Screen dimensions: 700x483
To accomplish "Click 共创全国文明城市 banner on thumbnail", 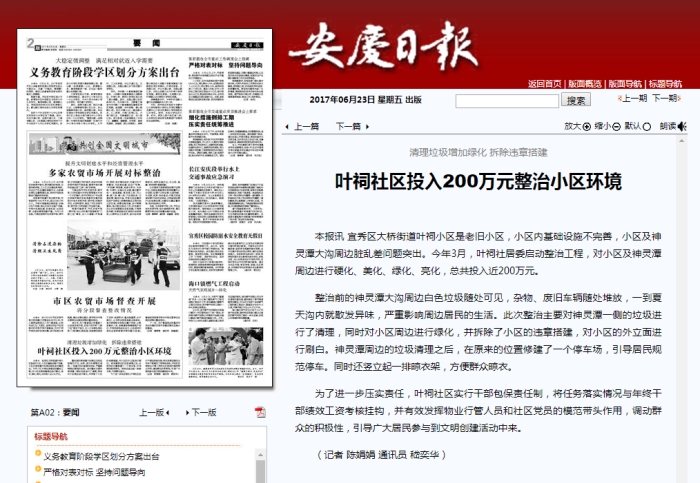I will (105, 144).
